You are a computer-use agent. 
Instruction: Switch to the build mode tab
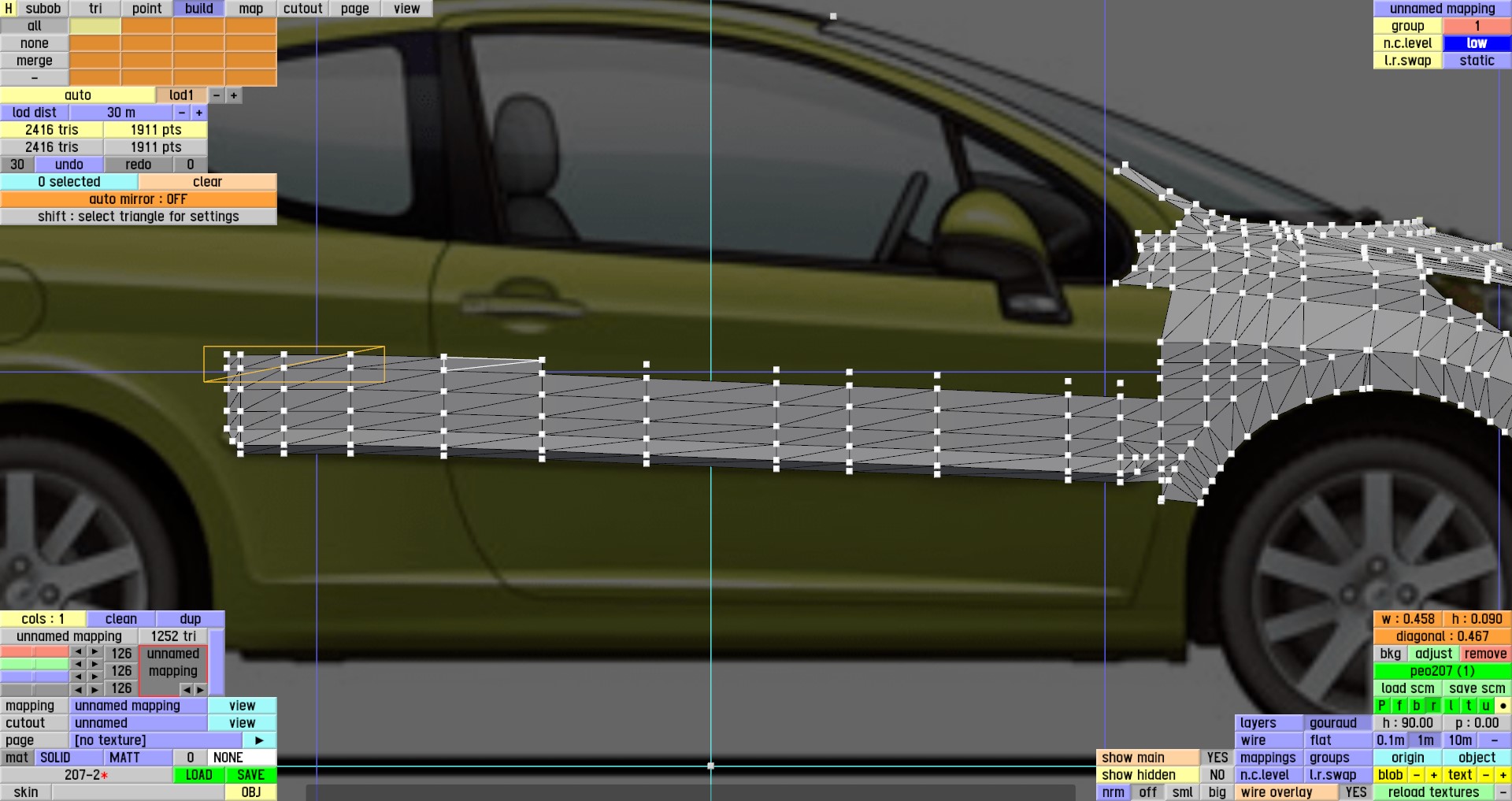click(199, 9)
